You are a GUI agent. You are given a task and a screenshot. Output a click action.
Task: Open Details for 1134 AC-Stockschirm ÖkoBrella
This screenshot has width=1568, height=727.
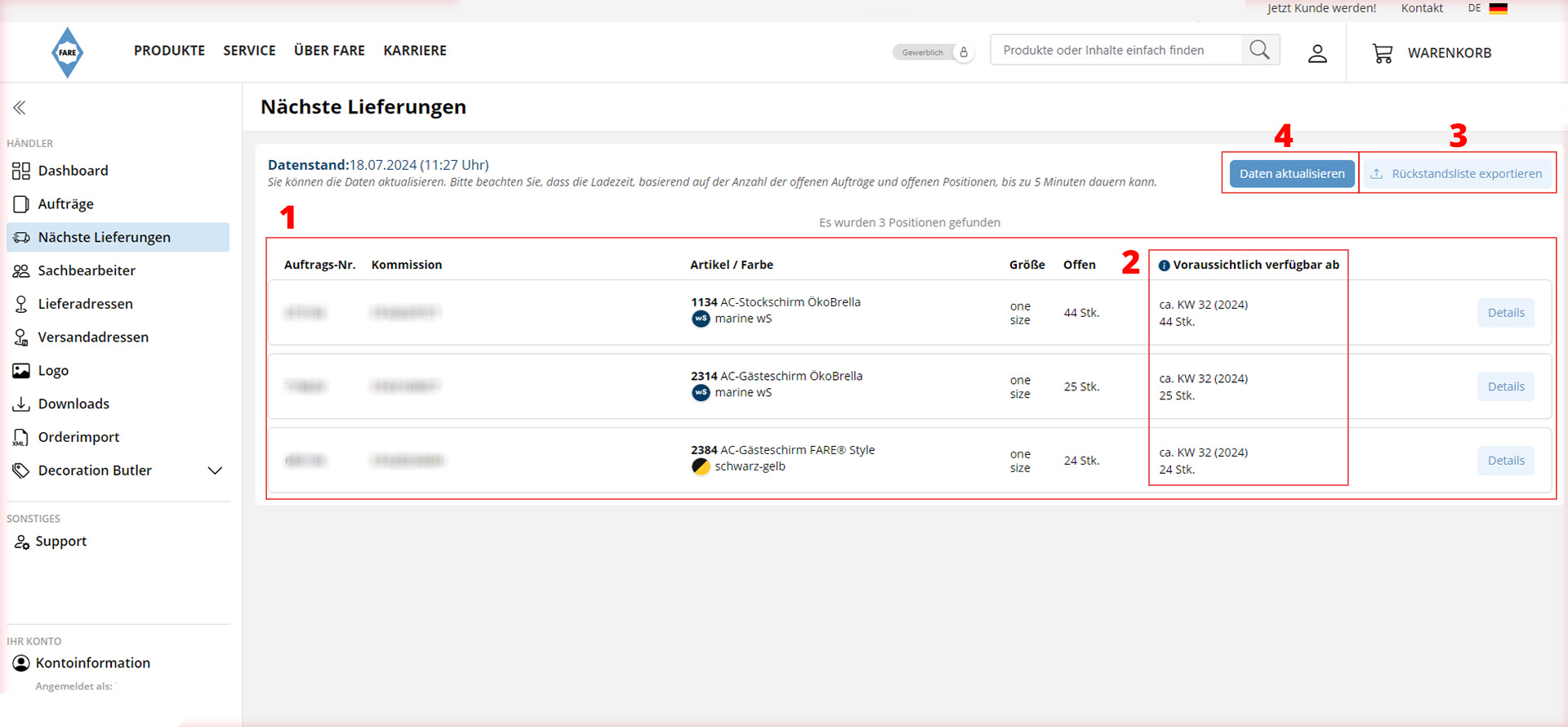tap(1506, 313)
